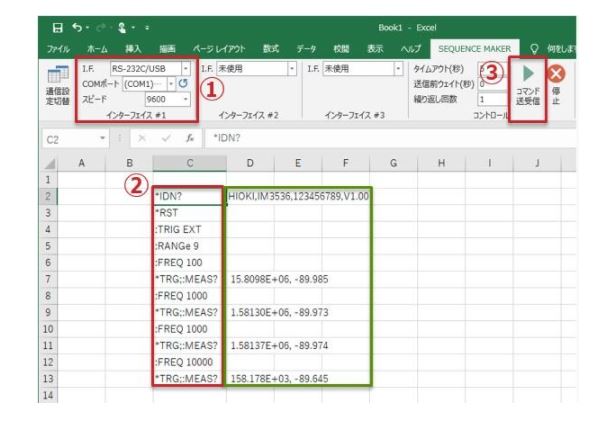
Task: Click the Redo arrow icon
Action: (x=101, y=28)
